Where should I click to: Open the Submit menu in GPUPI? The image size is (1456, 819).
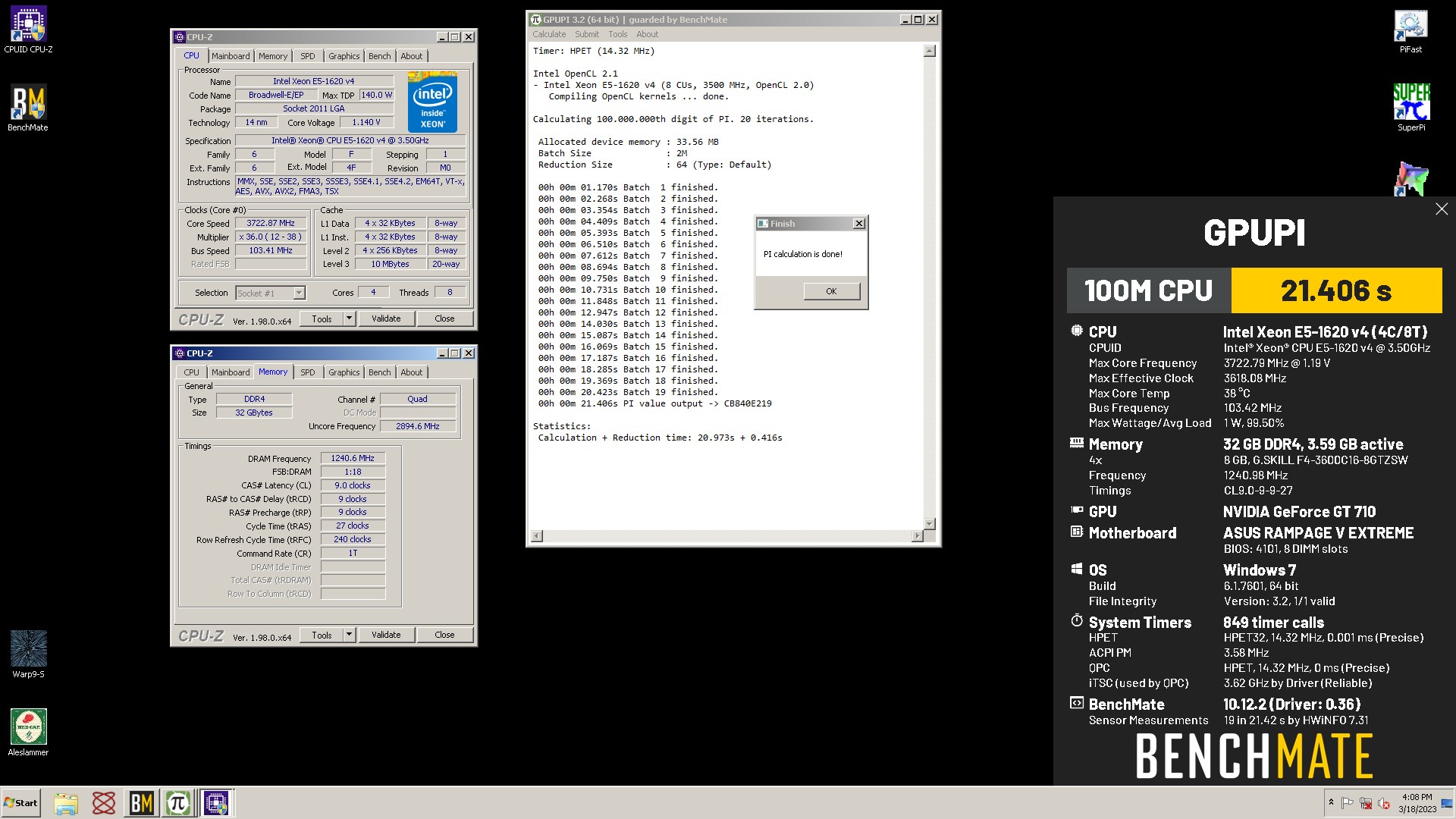tap(587, 34)
